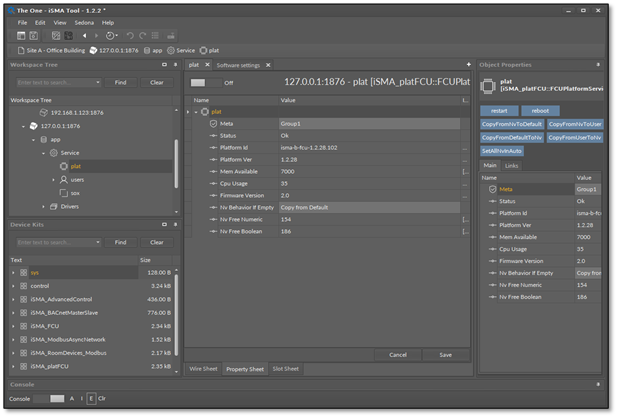
Task: Toggle the E filter in Console bar
Action: tap(91, 398)
